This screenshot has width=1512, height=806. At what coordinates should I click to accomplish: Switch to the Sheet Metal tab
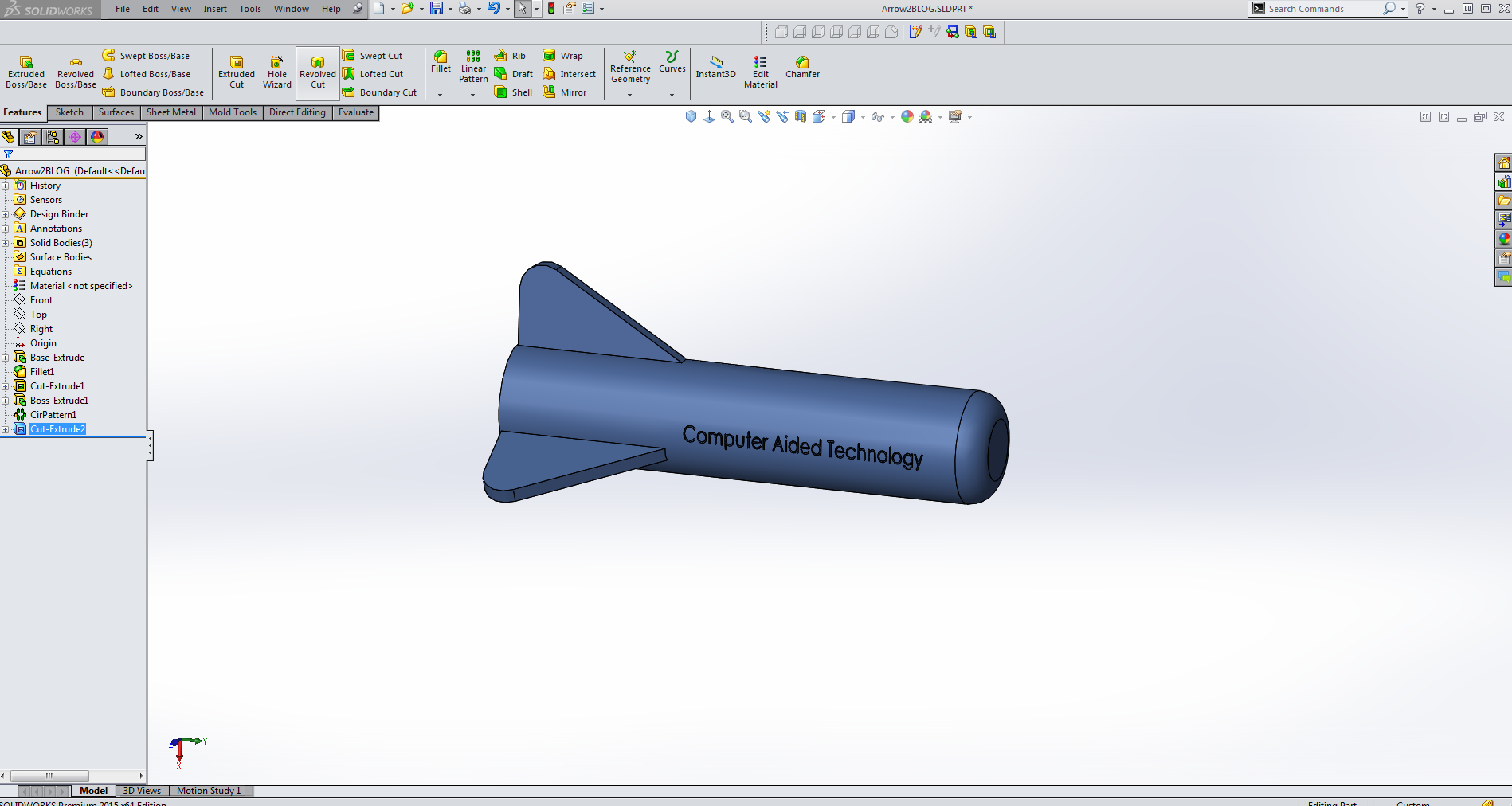(170, 112)
